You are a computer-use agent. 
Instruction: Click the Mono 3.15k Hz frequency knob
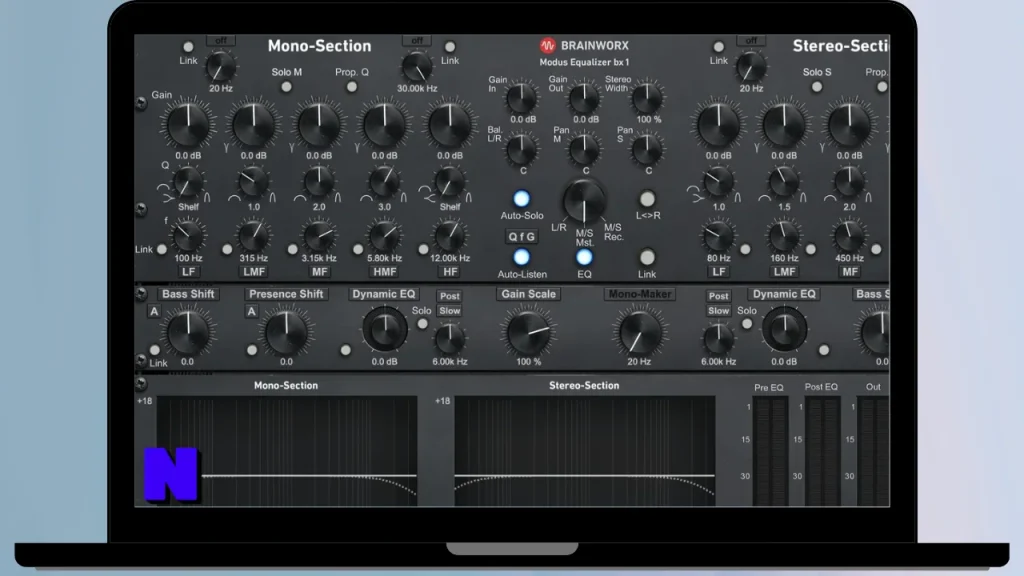pos(319,236)
